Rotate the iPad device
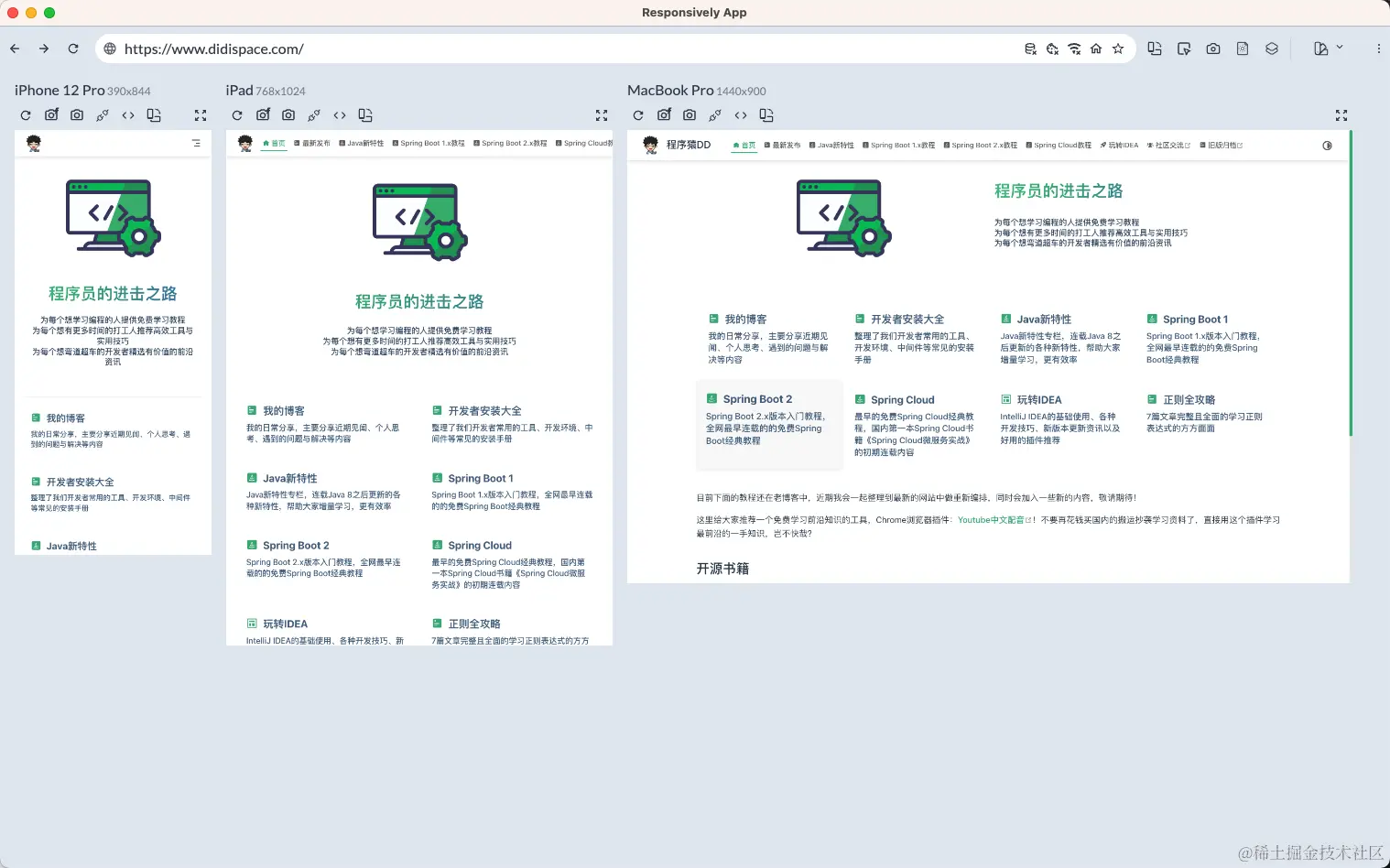Image resolution: width=1390 pixels, height=868 pixels. [x=365, y=115]
